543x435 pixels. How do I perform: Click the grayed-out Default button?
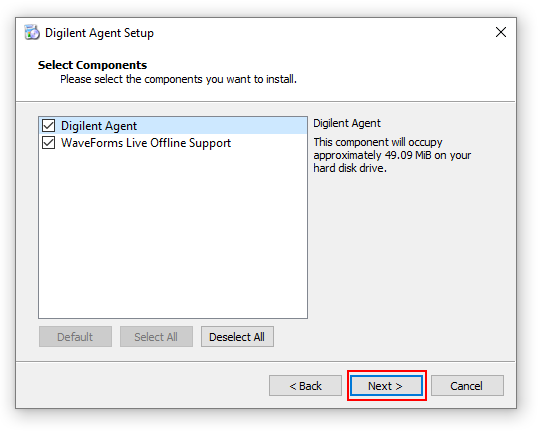75,337
